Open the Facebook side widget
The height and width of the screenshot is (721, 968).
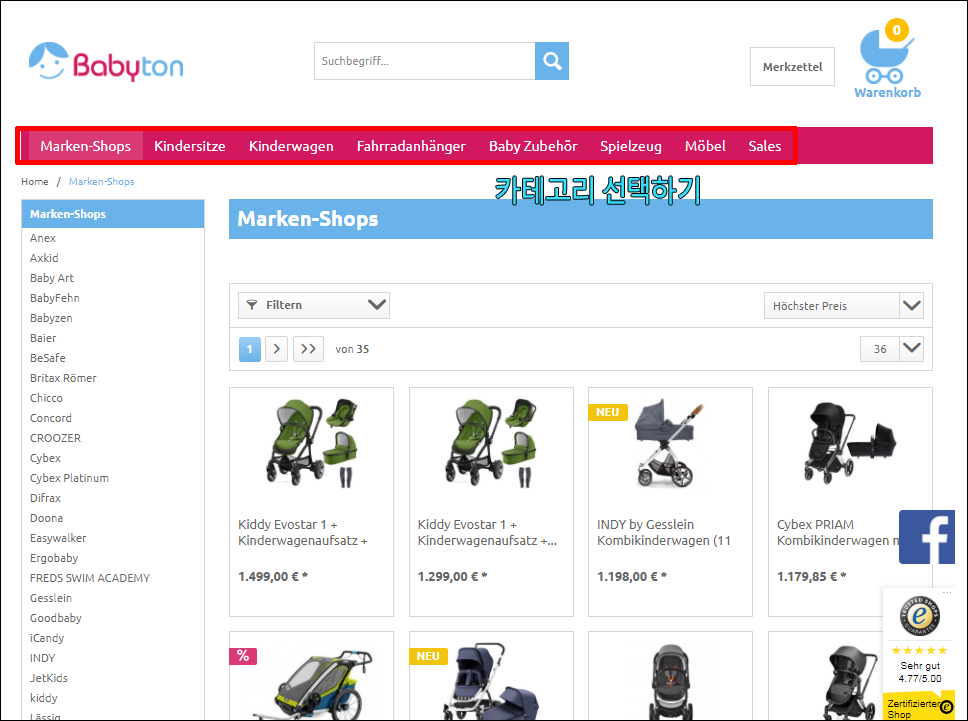[x=927, y=537]
